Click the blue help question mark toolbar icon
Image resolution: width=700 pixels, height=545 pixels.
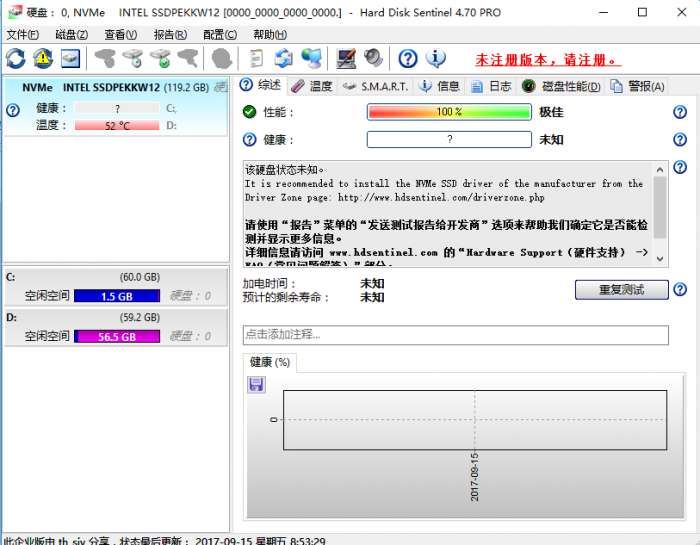tap(408, 59)
